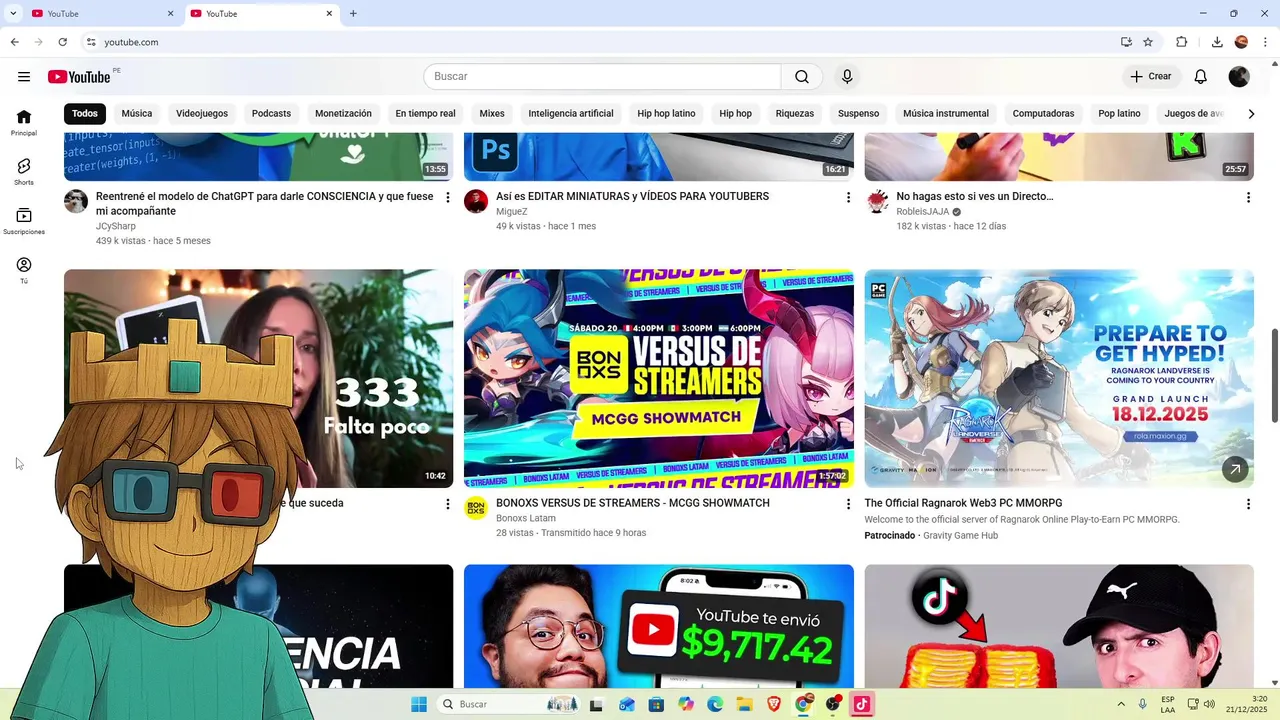The image size is (1280, 720).
Task: Open the Chrome profile avatar
Action: (x=1241, y=42)
